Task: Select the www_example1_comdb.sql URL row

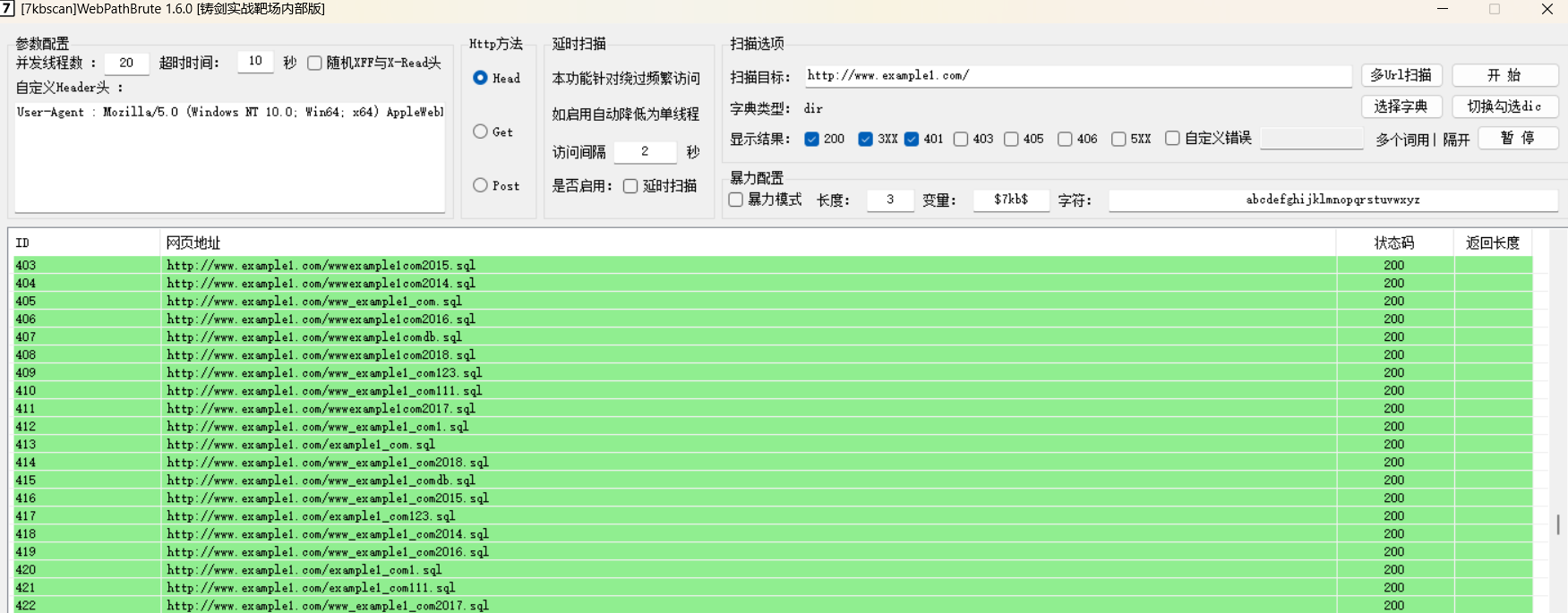Action: tap(773, 481)
